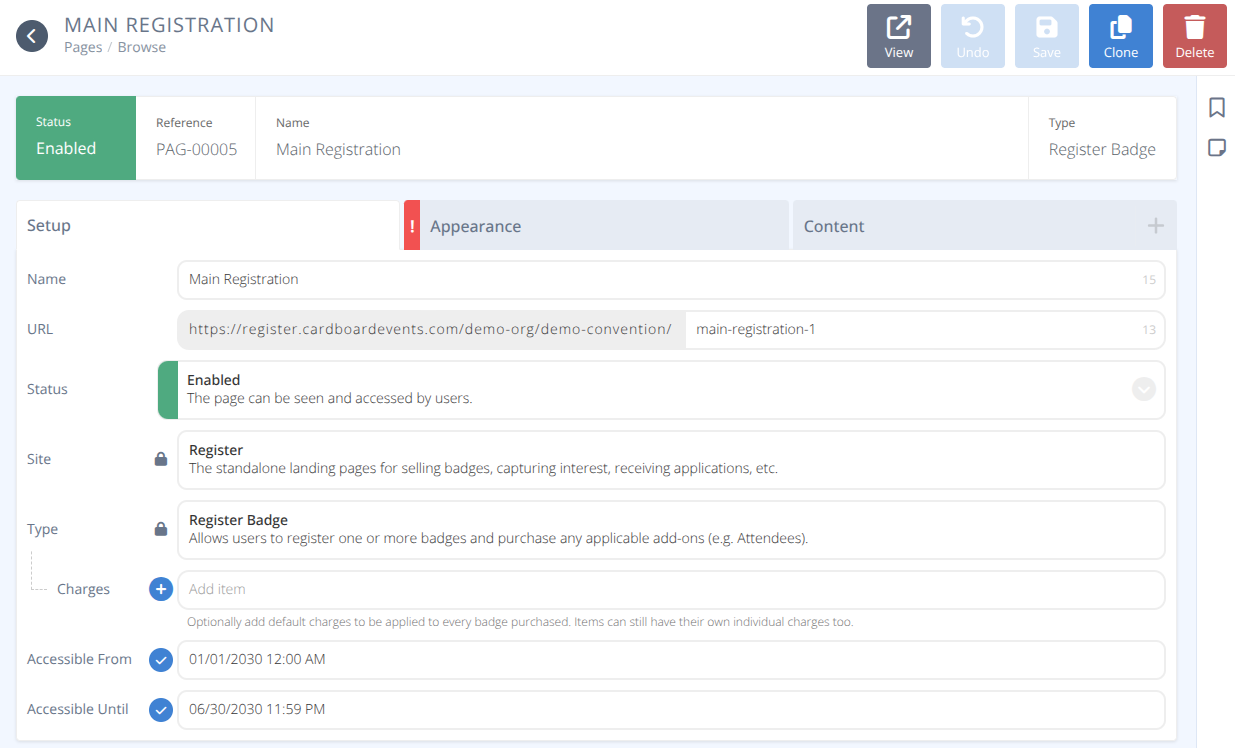Click the View icon button

click(897, 35)
